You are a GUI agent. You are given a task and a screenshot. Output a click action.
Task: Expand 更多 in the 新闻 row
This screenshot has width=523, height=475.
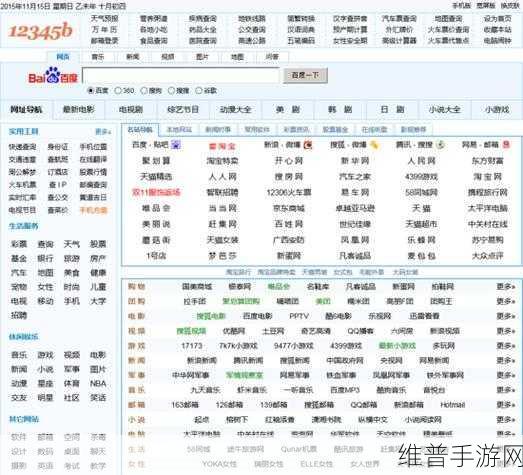505,360
